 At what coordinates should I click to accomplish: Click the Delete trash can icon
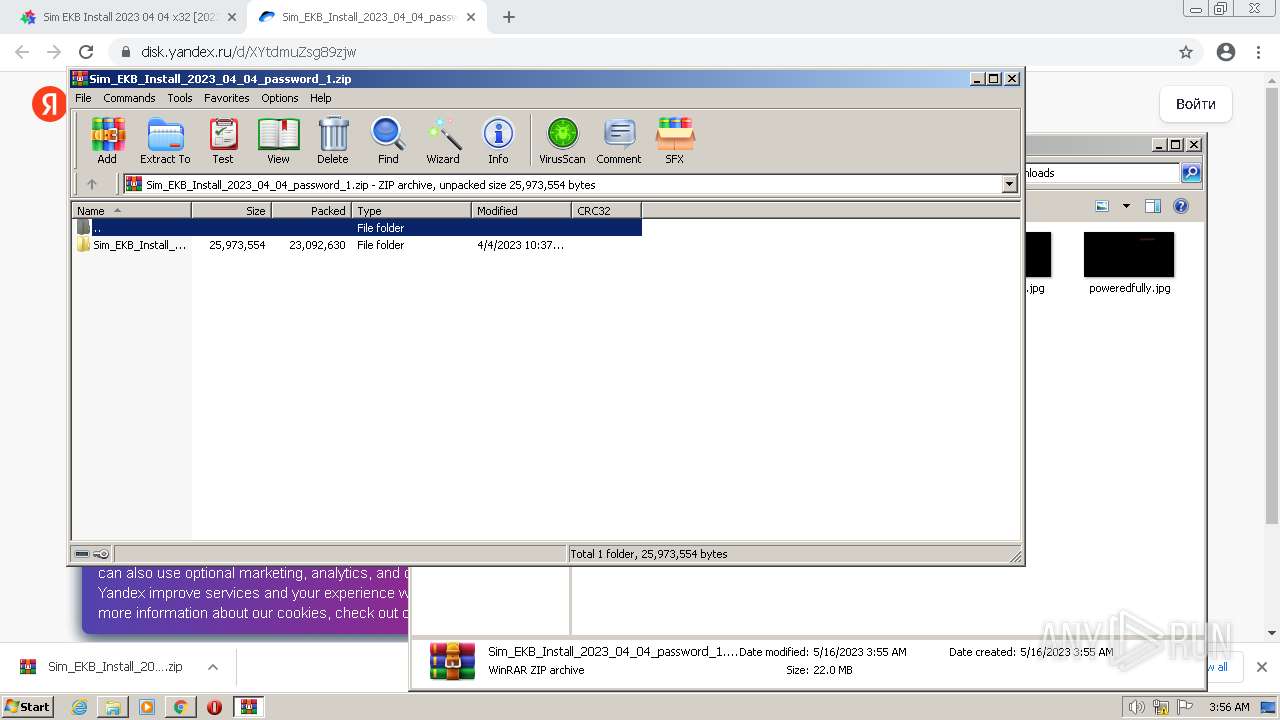(333, 141)
